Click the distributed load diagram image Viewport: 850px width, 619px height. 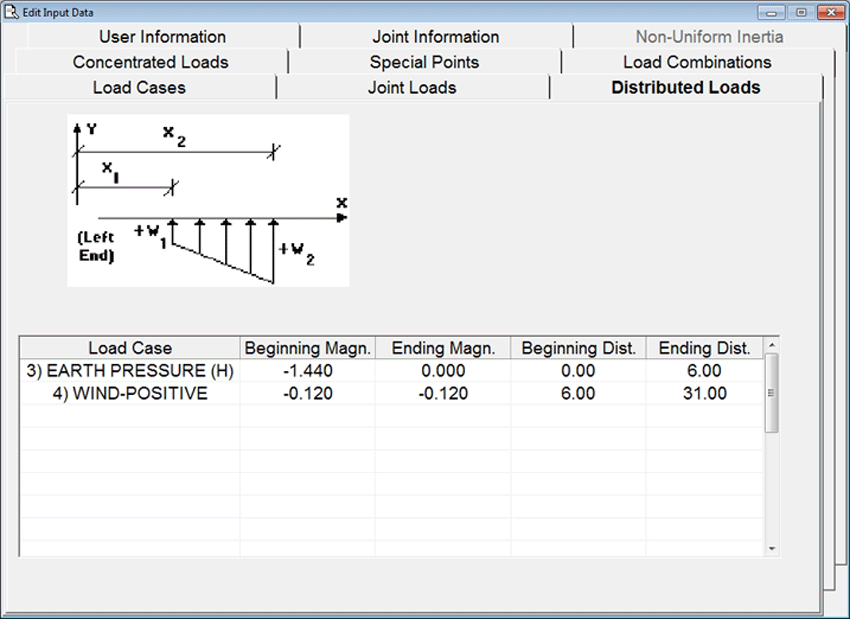click(208, 200)
